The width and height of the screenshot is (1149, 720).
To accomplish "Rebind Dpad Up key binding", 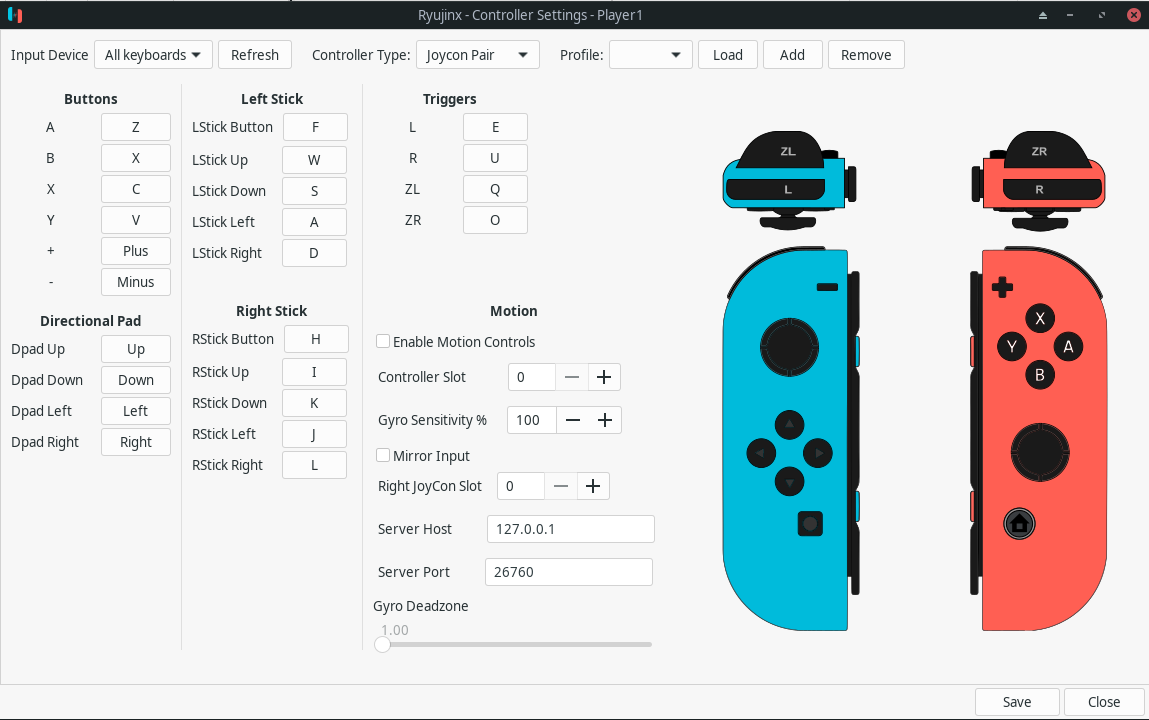I will click(136, 349).
